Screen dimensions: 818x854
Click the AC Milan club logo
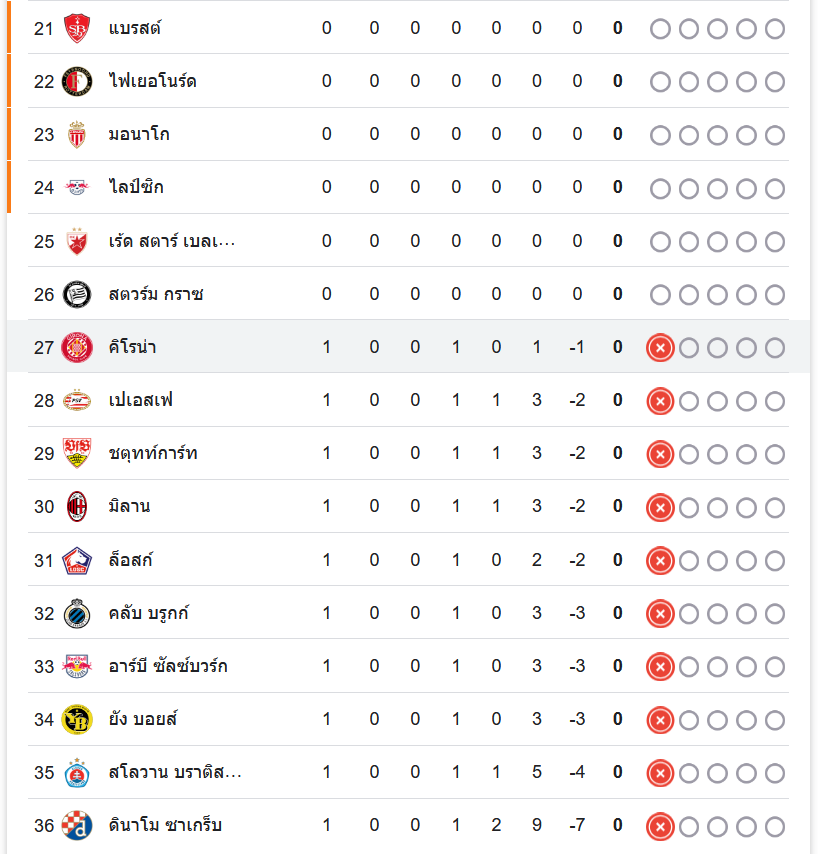click(77, 506)
